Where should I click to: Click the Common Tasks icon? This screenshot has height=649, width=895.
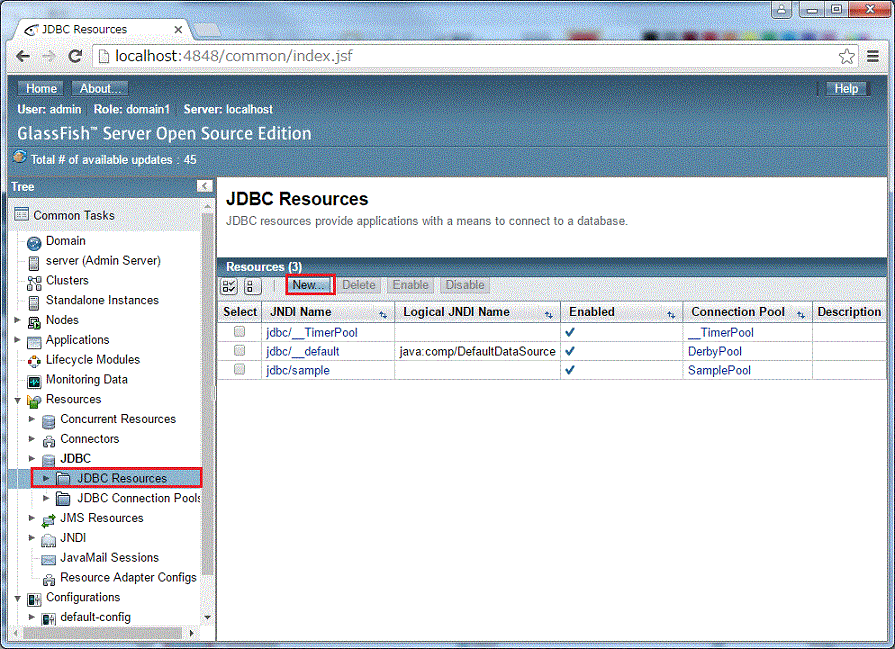(x=22, y=215)
